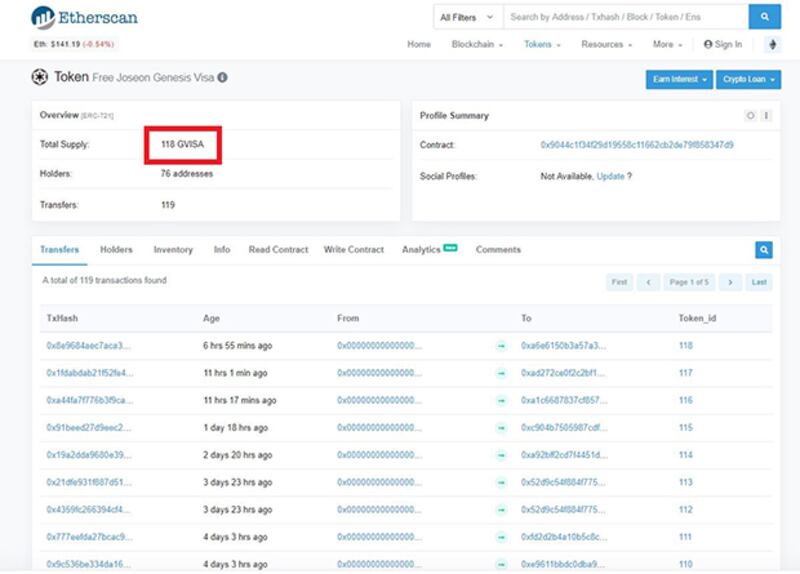
Task: Open token ID 114 link
Action: coord(686,455)
